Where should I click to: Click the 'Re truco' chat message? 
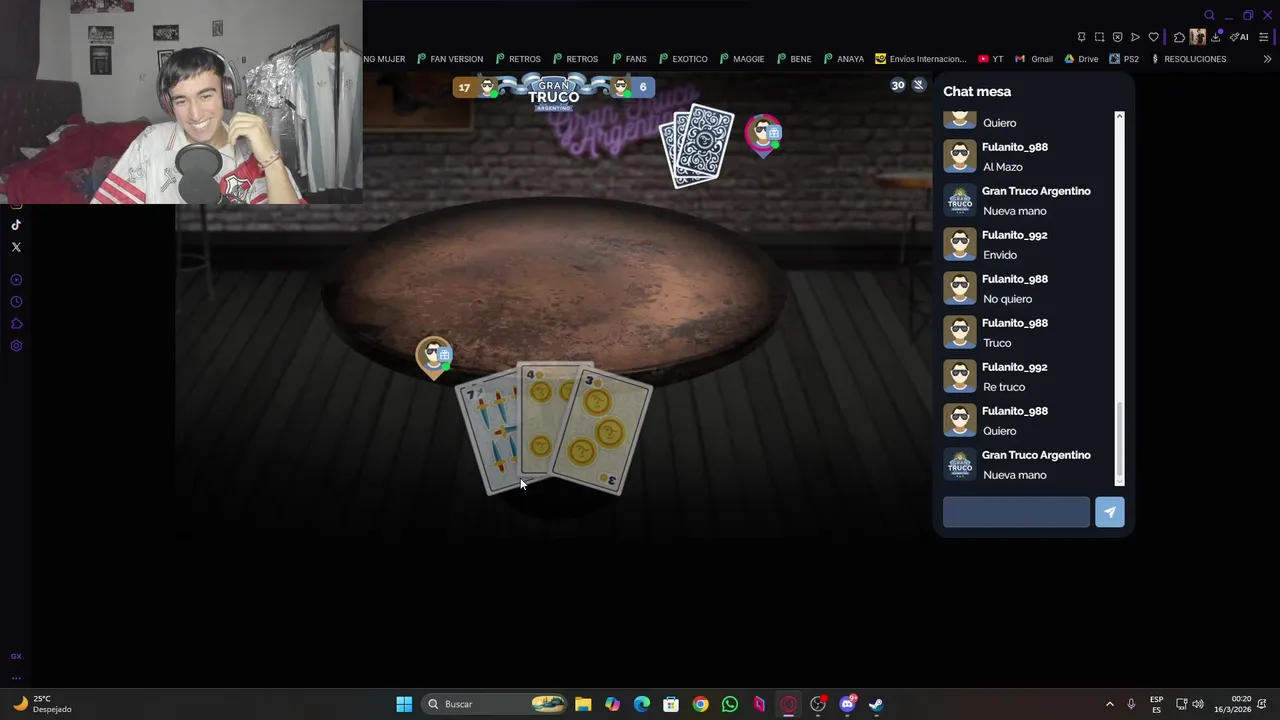coord(1004,387)
